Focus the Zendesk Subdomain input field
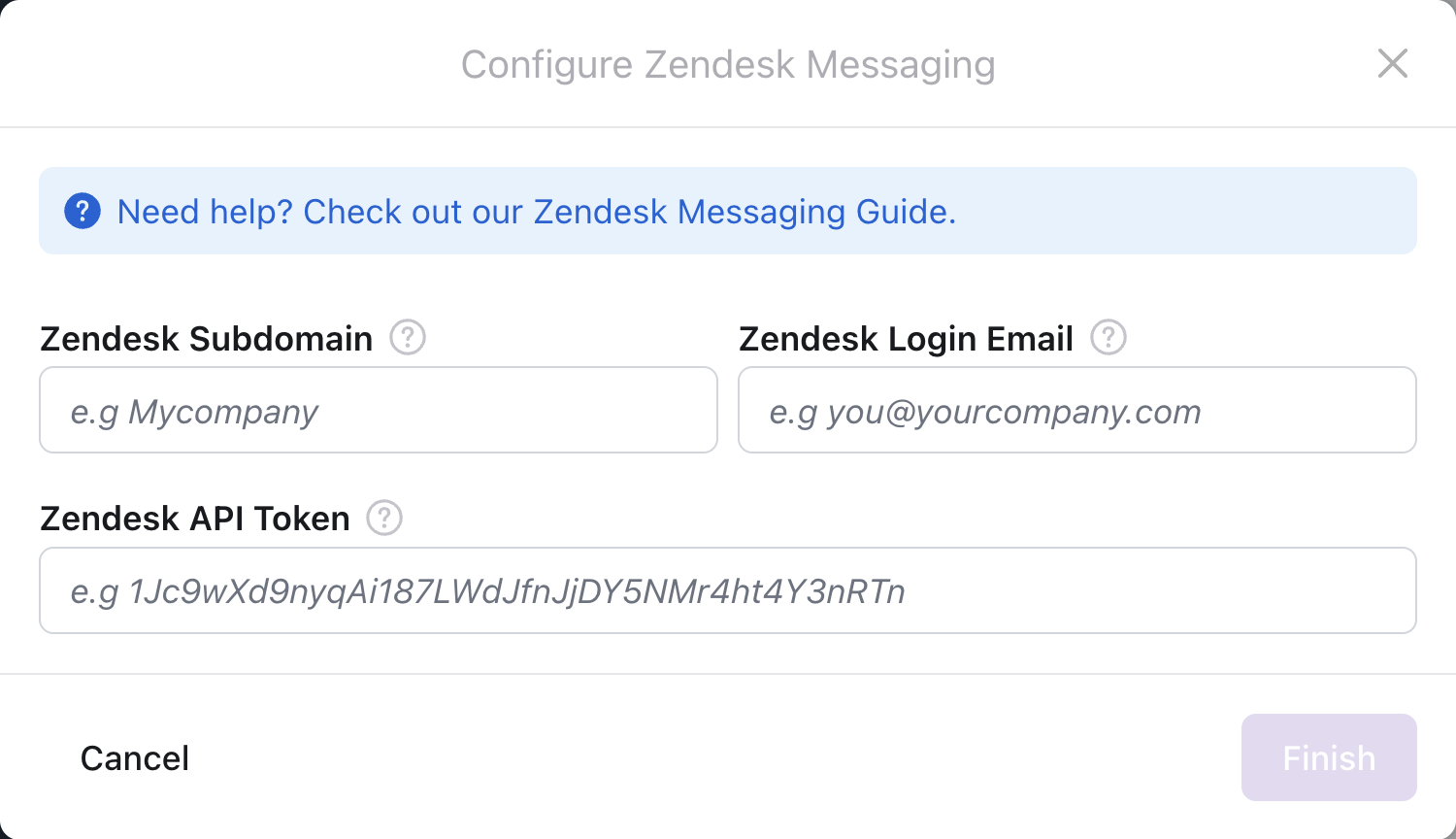Viewport: 1456px width, 839px height. (x=379, y=410)
